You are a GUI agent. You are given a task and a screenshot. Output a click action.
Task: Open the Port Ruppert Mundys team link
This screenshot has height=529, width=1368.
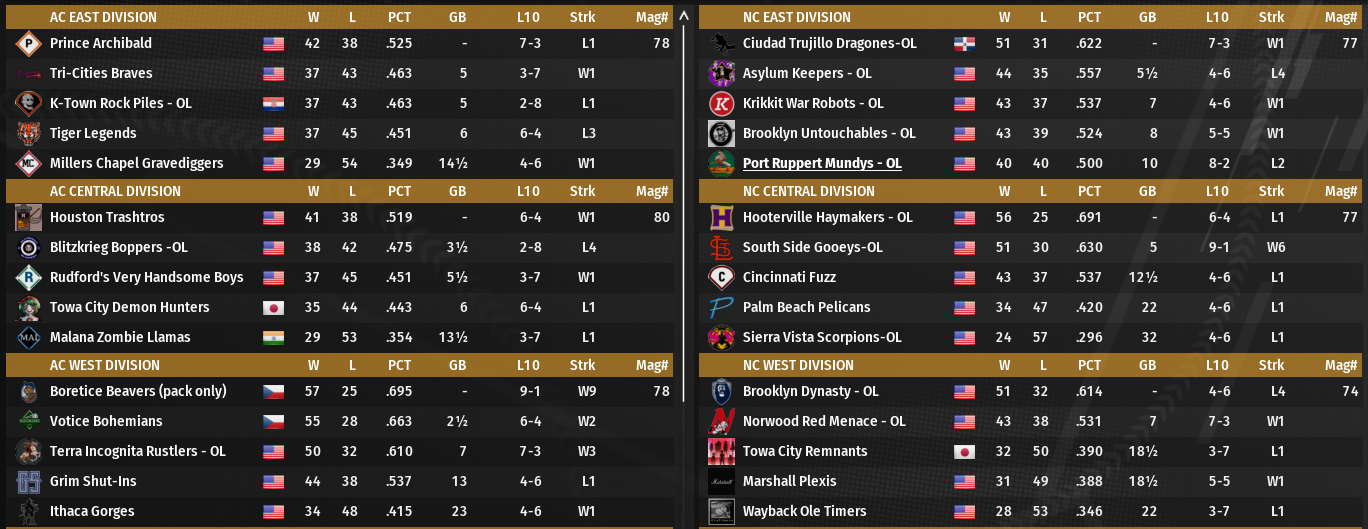(x=822, y=164)
